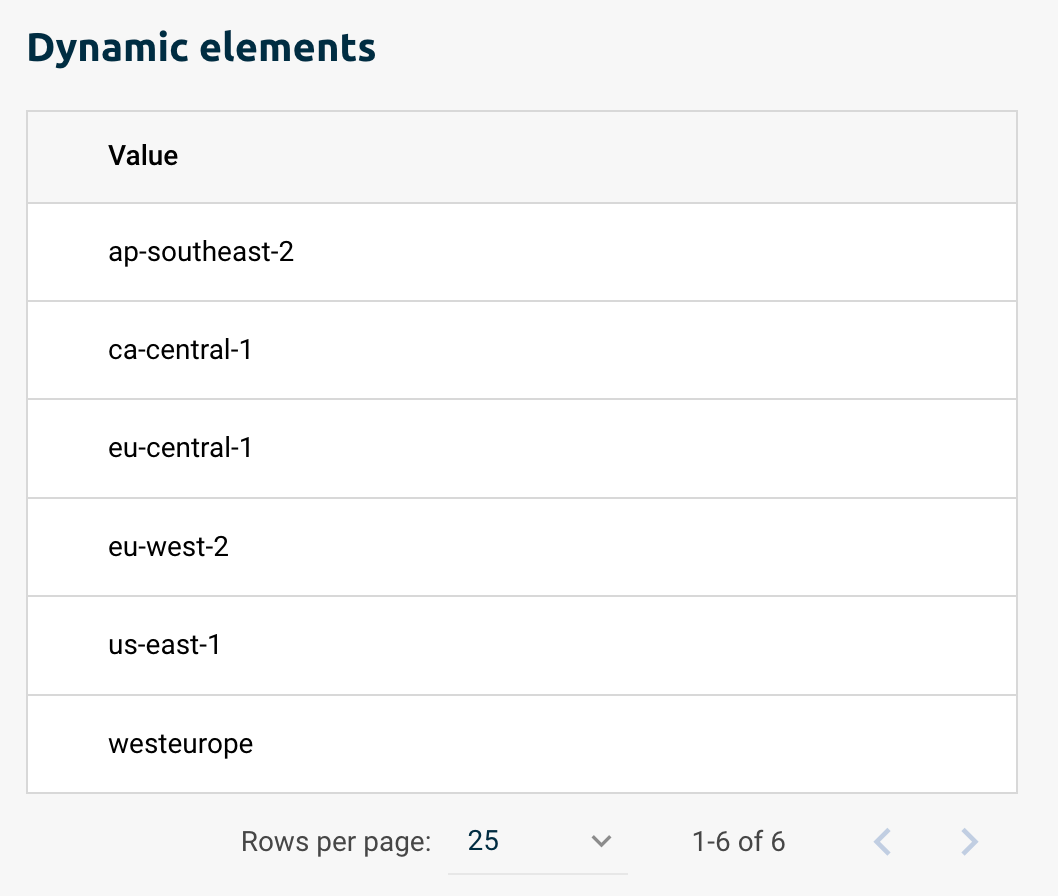1058x896 pixels.
Task: Select the us-east-1 row
Action: pos(522,646)
